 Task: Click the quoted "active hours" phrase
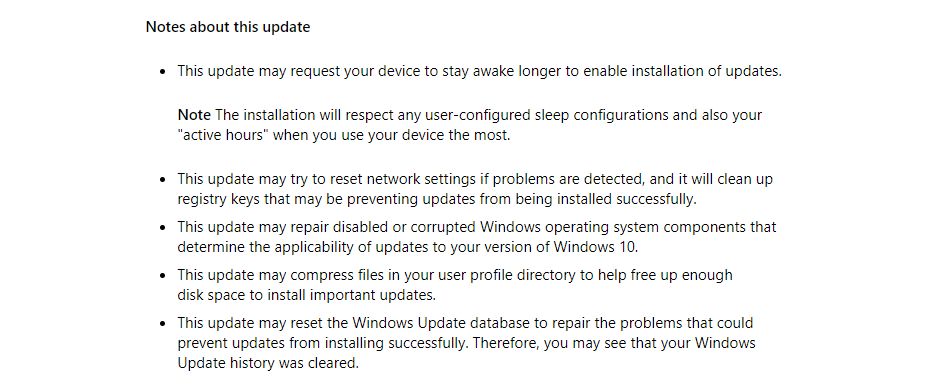point(223,135)
